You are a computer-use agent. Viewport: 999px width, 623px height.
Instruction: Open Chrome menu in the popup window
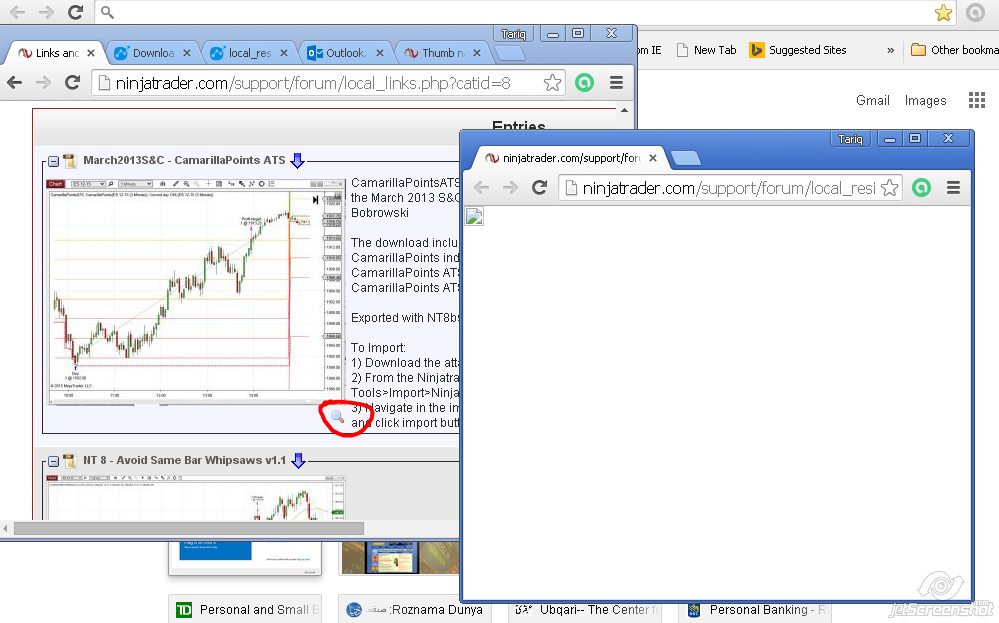[x=953, y=188]
